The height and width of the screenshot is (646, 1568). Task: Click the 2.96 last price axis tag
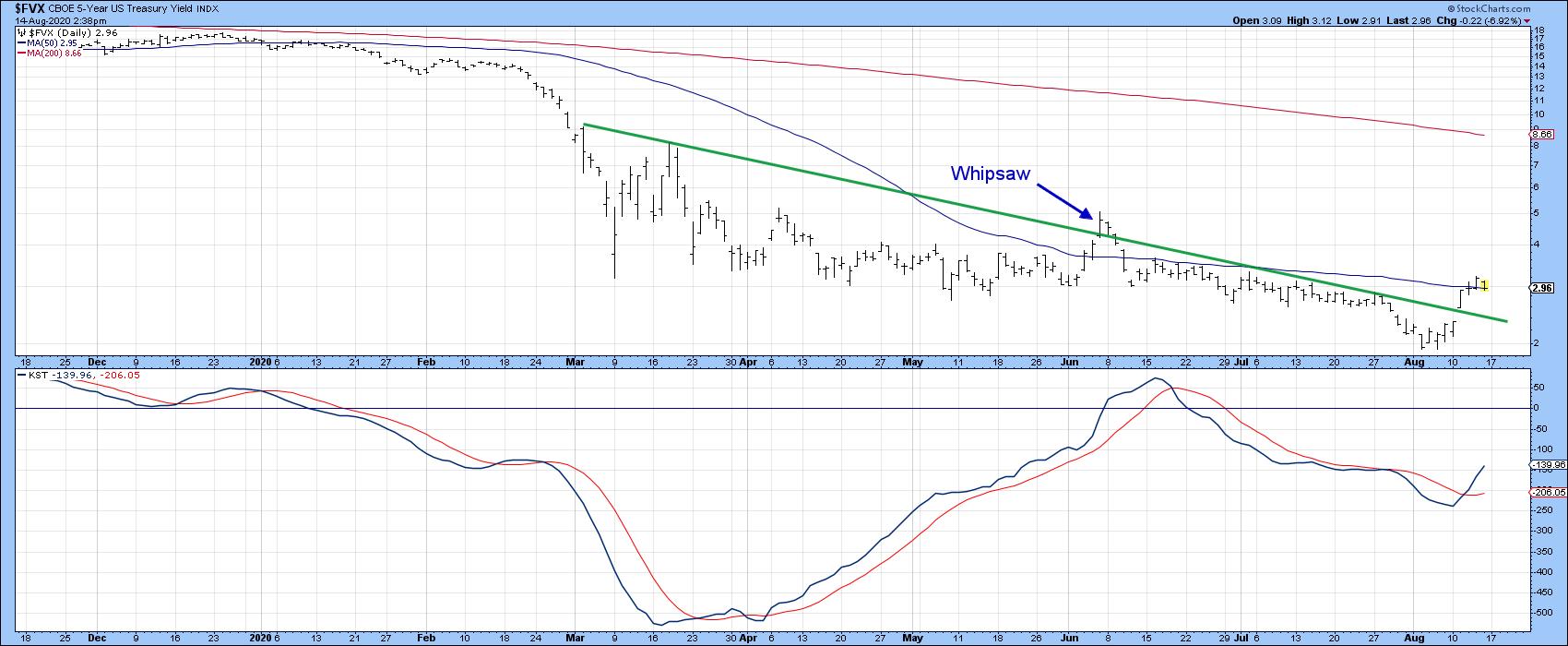pos(1540,288)
